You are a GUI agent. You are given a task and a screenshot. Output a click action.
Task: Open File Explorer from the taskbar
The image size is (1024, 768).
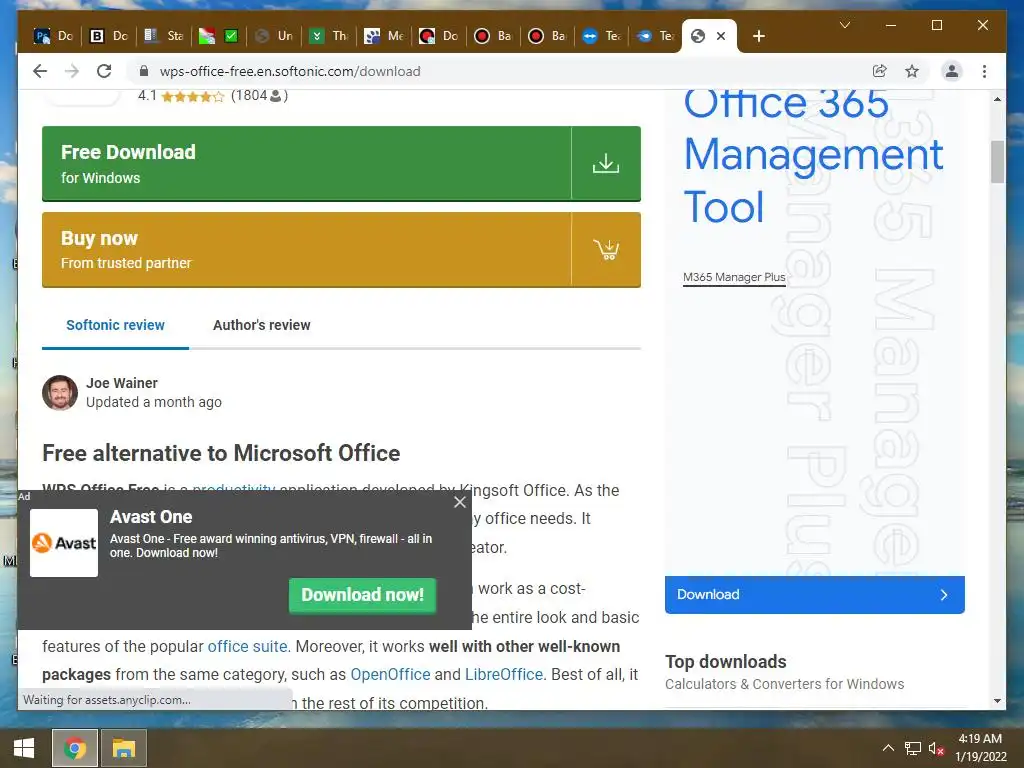tap(123, 748)
